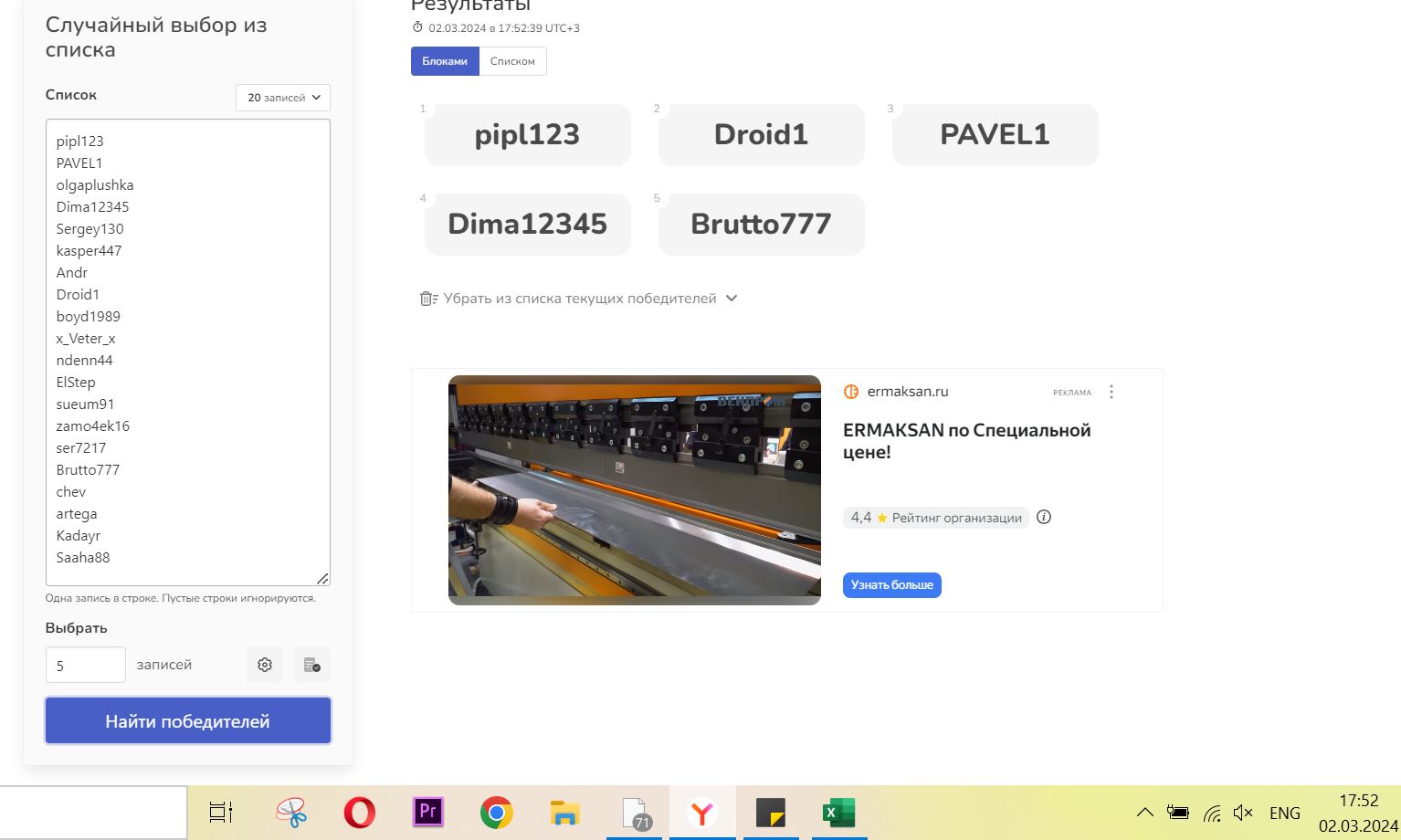Click 'artega' in the list box
1401x840 pixels.
click(x=77, y=514)
